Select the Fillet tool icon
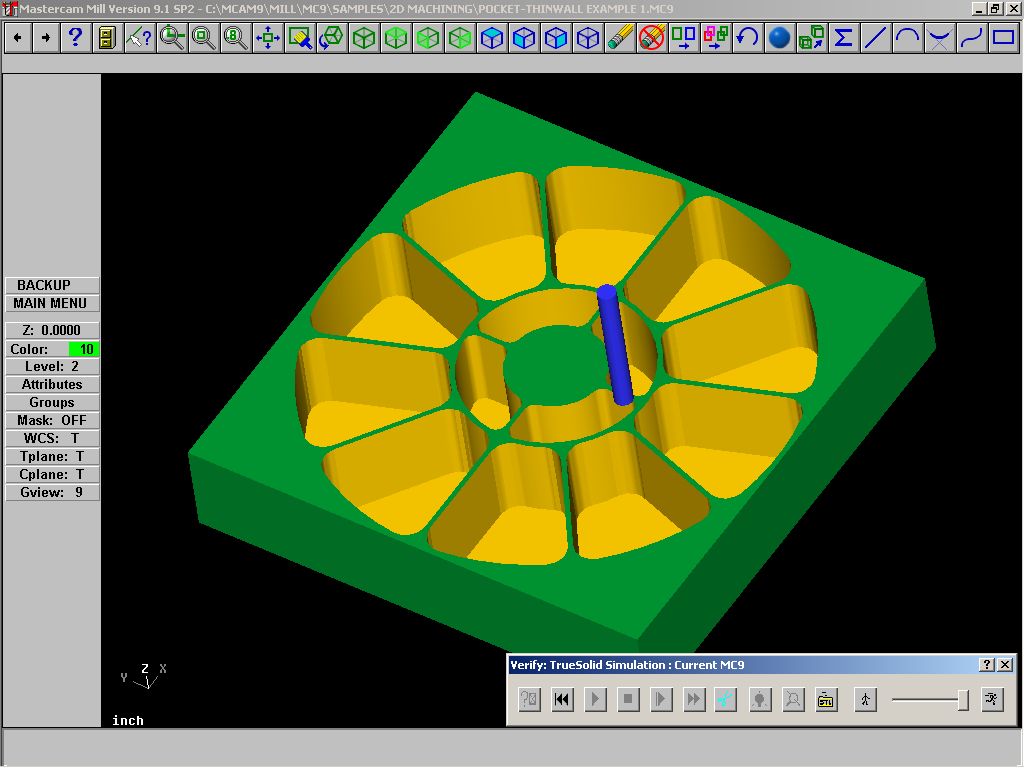1024x768 pixels. click(x=939, y=38)
